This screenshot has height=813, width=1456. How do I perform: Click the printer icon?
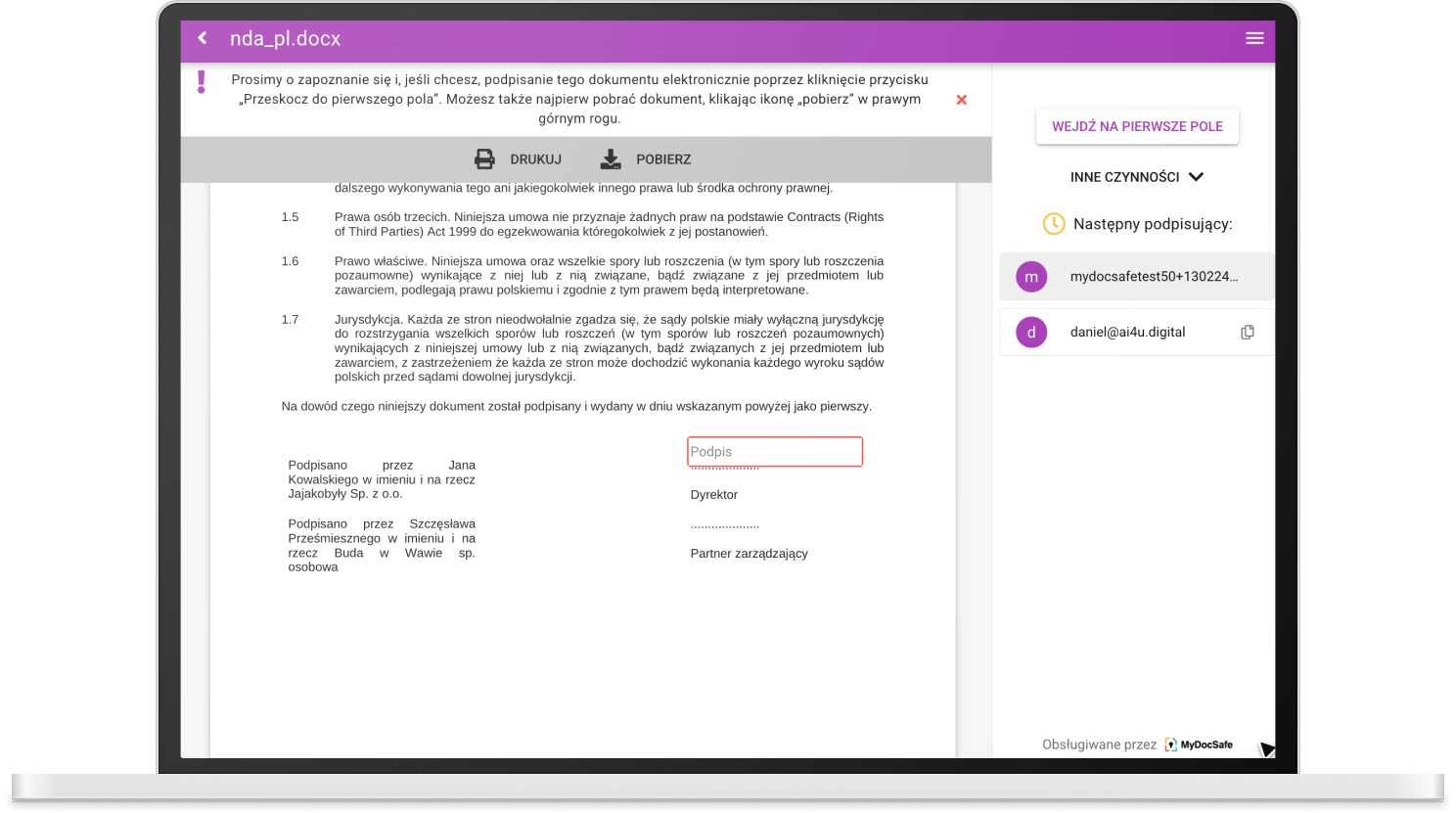click(x=484, y=159)
